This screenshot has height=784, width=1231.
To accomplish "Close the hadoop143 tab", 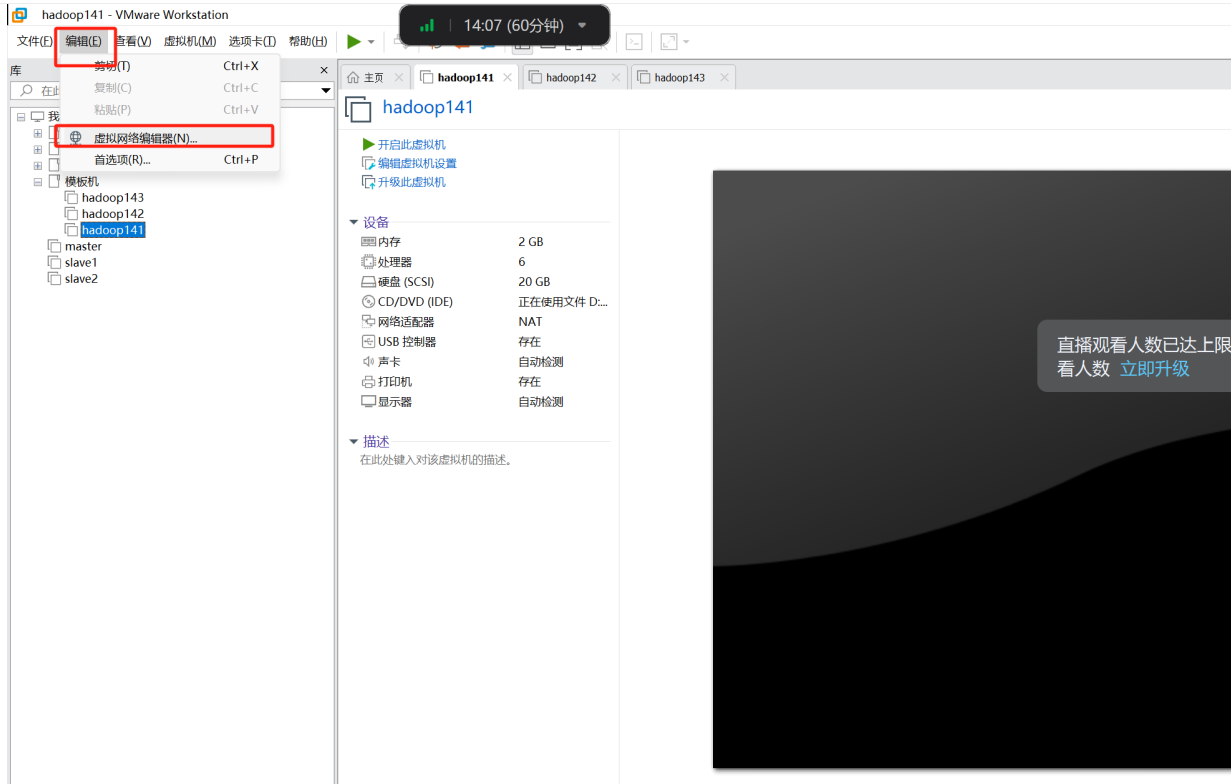I will (723, 77).
